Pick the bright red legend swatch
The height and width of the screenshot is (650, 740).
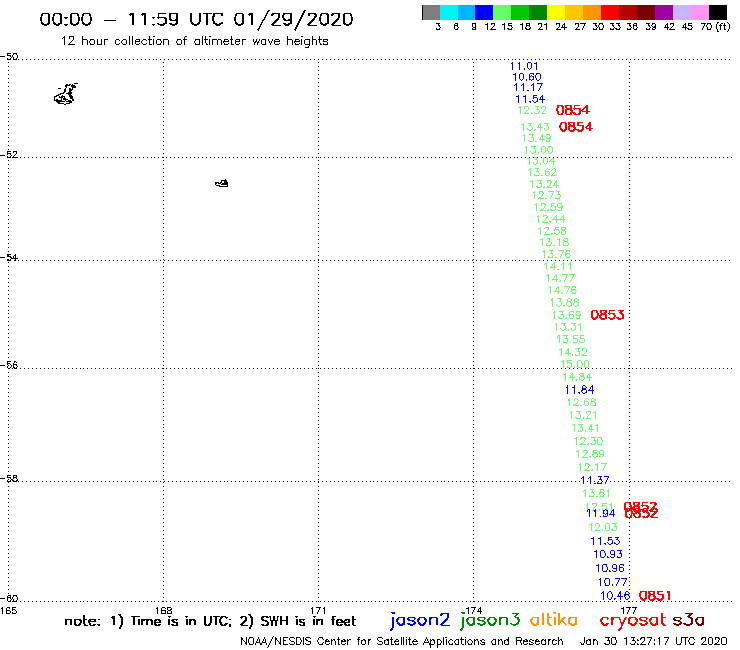point(610,13)
